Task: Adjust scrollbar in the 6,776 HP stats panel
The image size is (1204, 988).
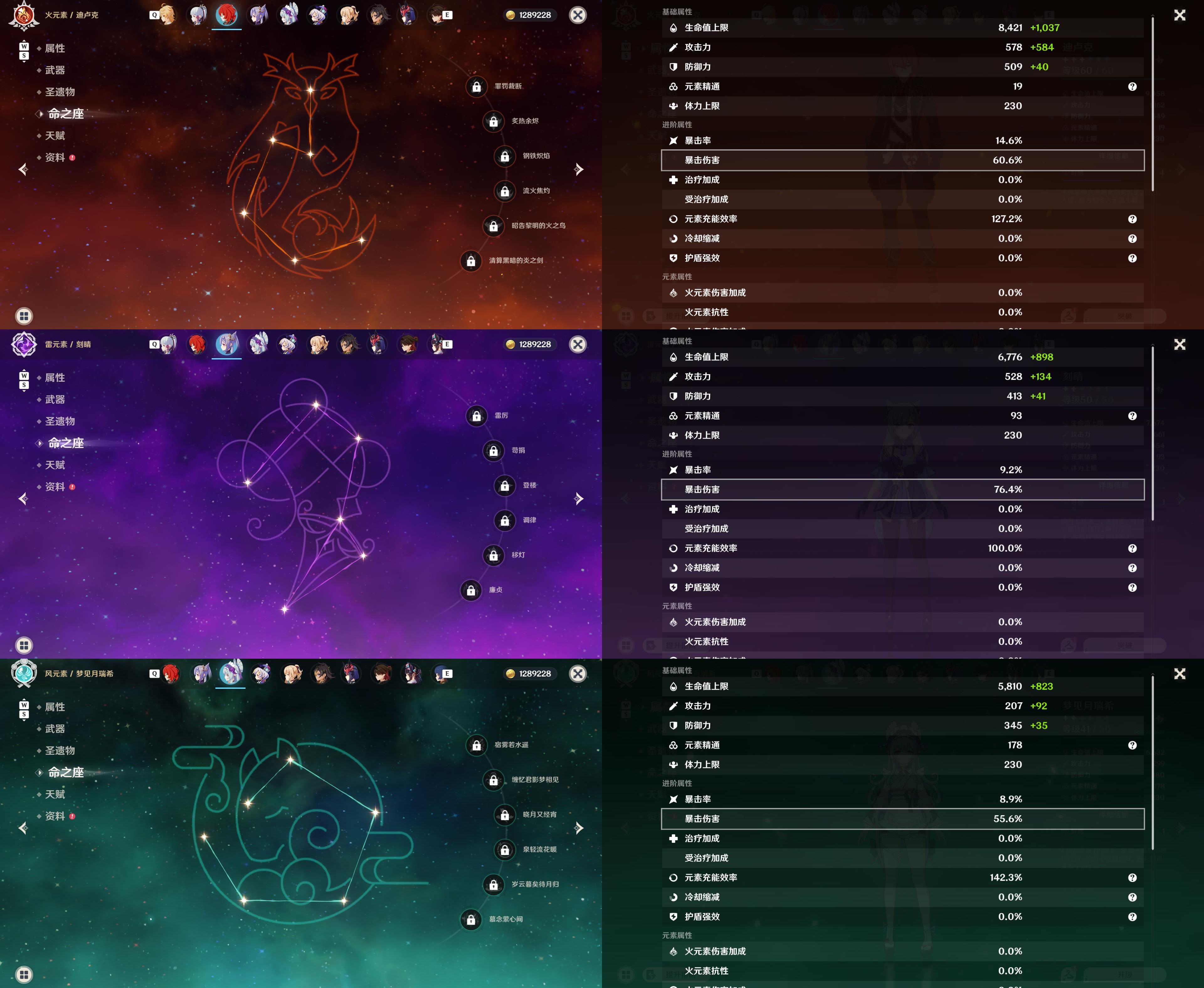Action: [x=1153, y=434]
